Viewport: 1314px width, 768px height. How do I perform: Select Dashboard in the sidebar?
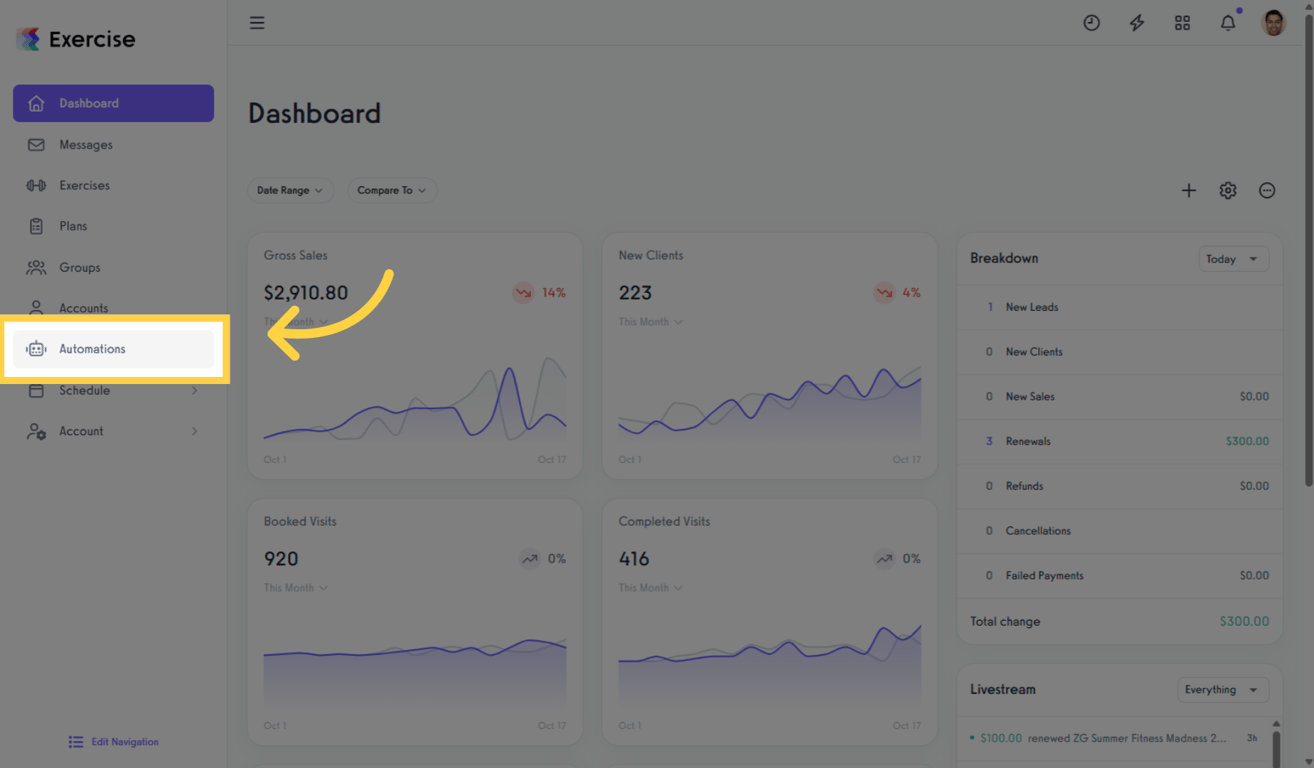coord(88,103)
